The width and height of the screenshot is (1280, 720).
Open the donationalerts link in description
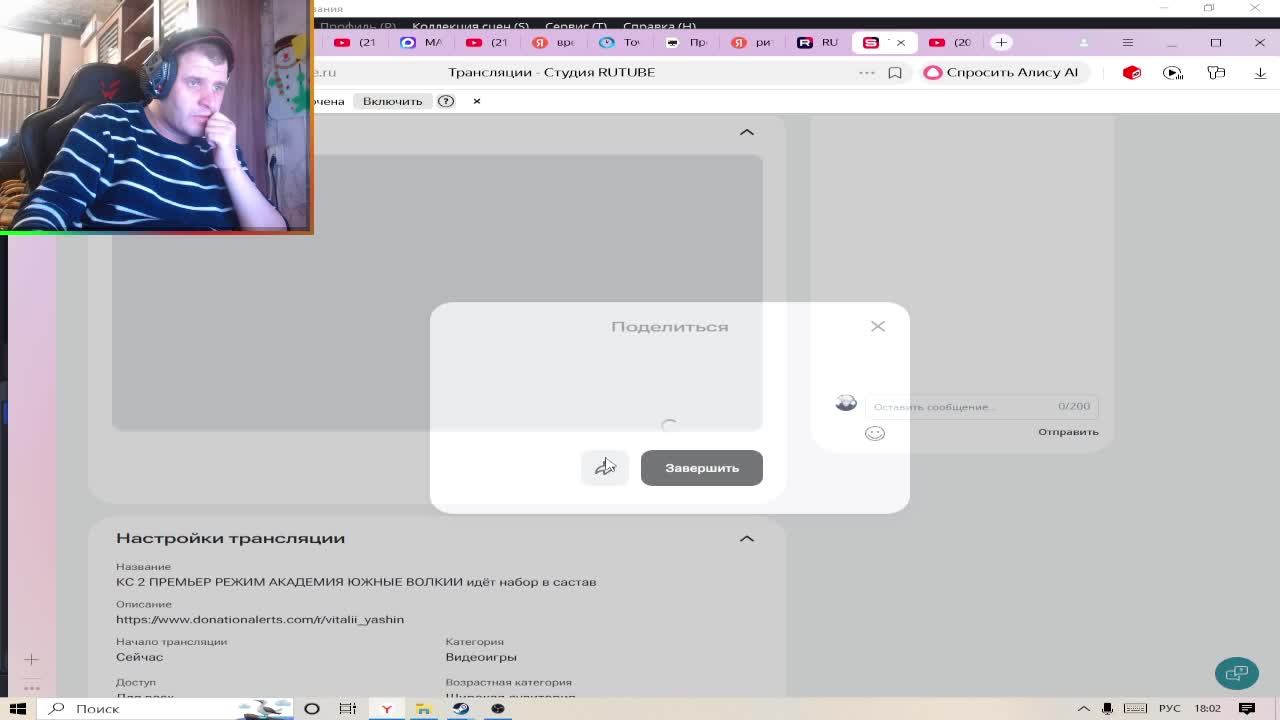260,619
